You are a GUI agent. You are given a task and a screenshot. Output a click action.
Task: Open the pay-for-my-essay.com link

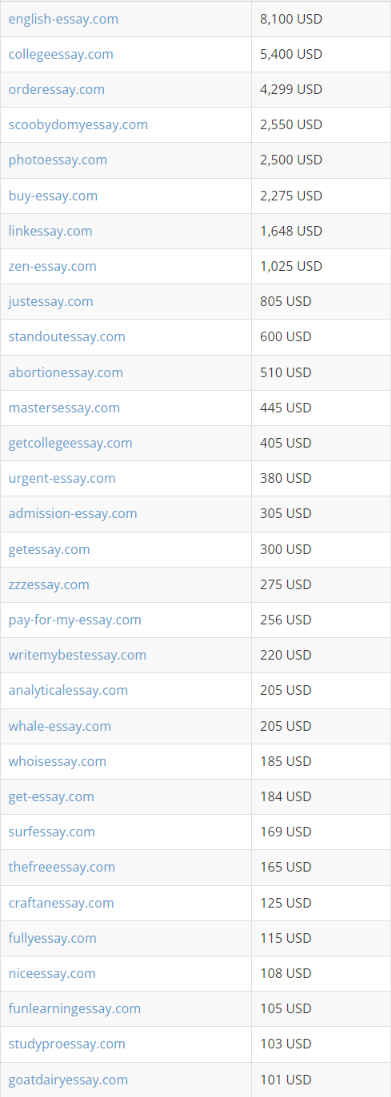click(75, 619)
